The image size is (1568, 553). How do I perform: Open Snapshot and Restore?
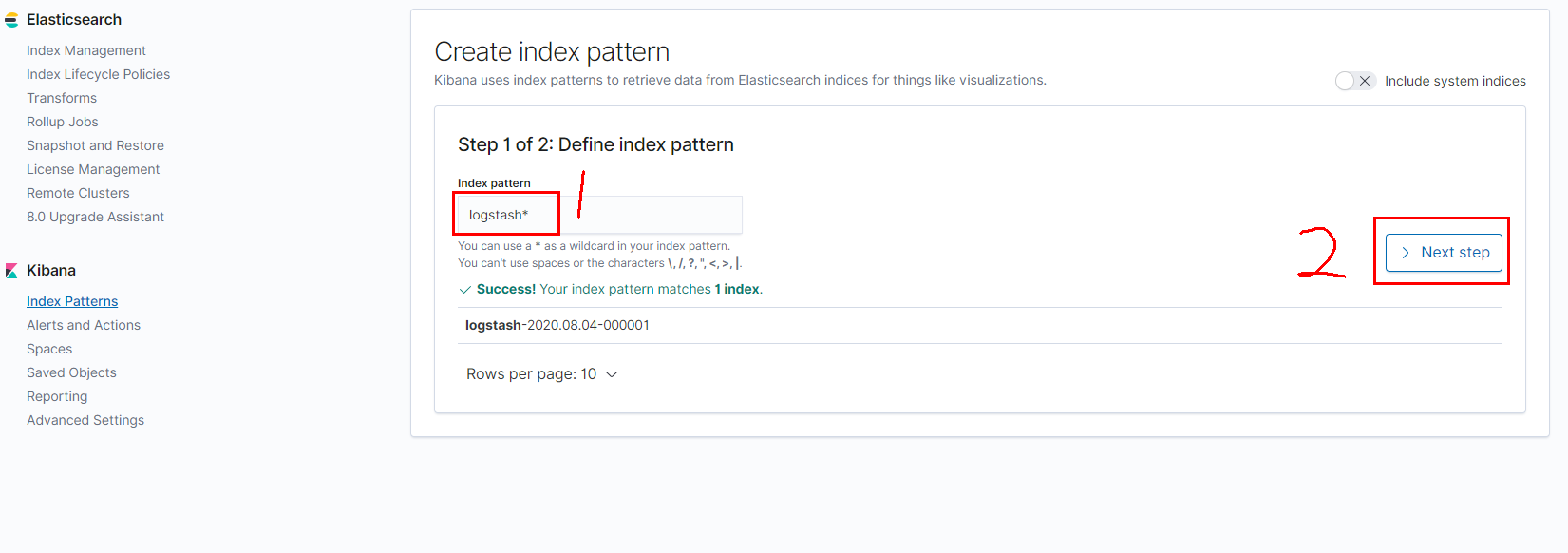tap(95, 145)
